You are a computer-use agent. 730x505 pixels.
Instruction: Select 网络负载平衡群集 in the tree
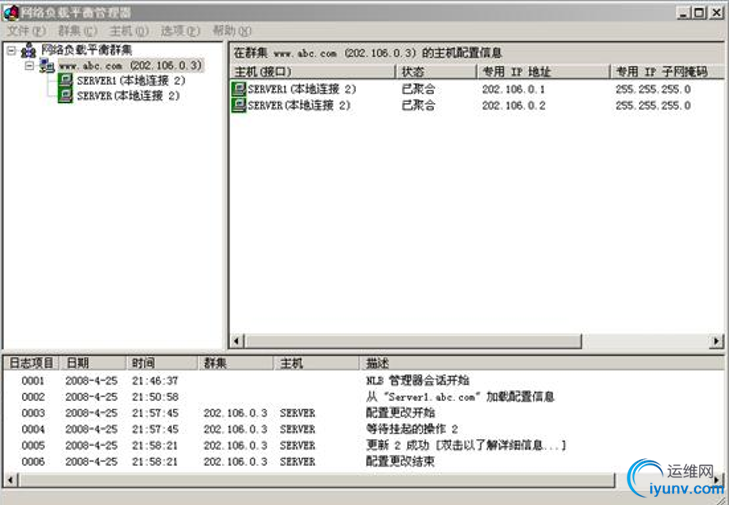click(x=87, y=50)
